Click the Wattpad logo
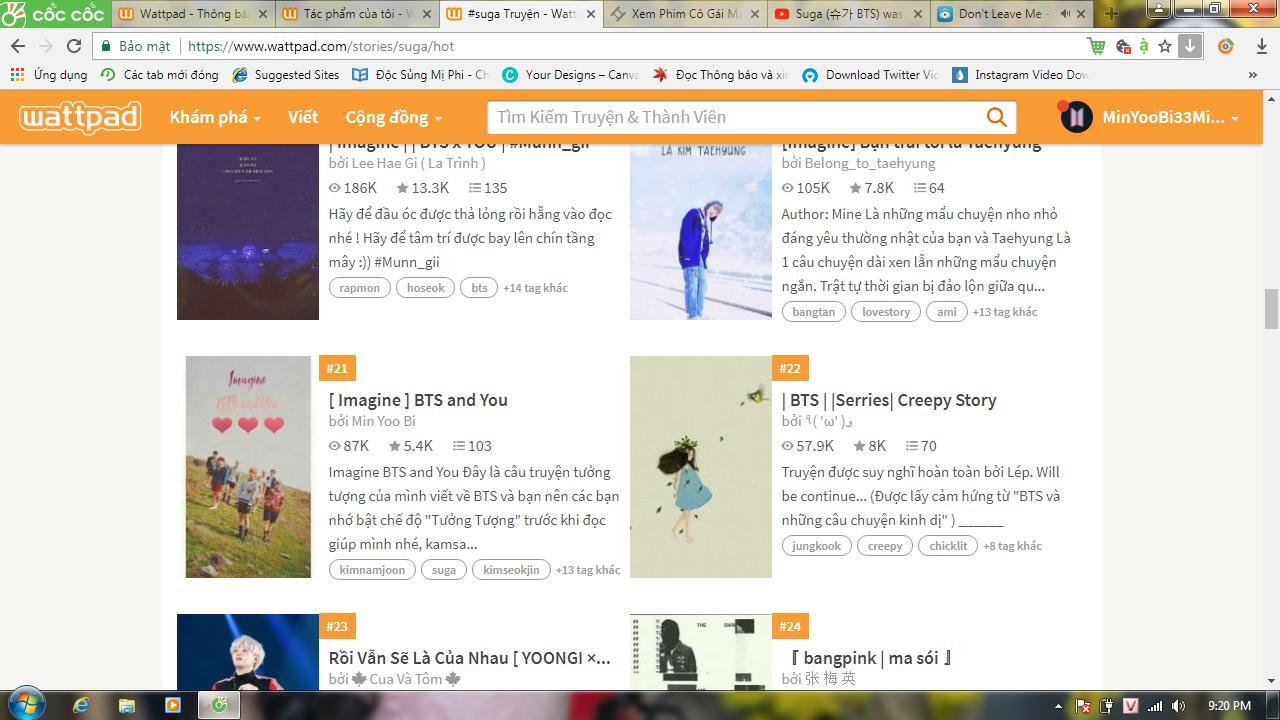This screenshot has width=1280, height=720. point(81,117)
